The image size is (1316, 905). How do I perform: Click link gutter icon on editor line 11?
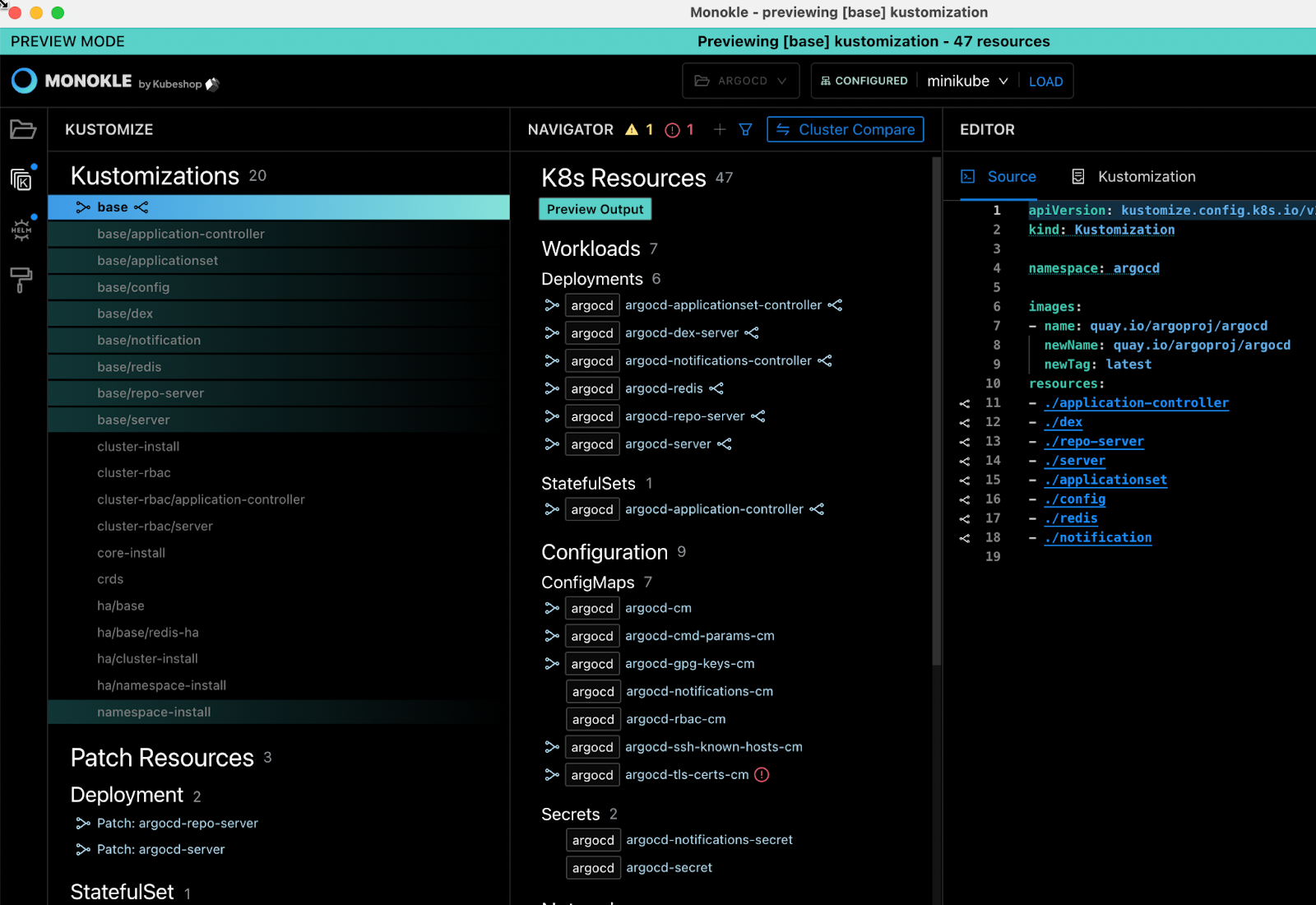tap(965, 403)
